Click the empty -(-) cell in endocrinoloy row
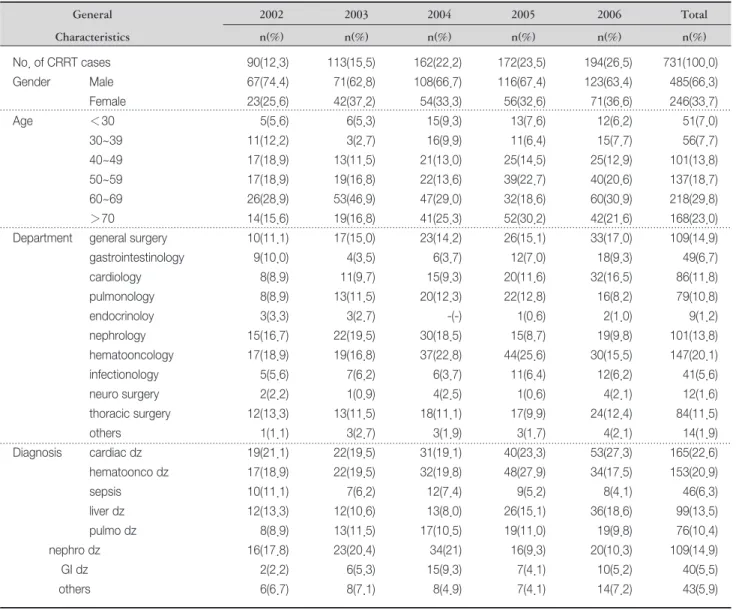 click(x=454, y=317)
